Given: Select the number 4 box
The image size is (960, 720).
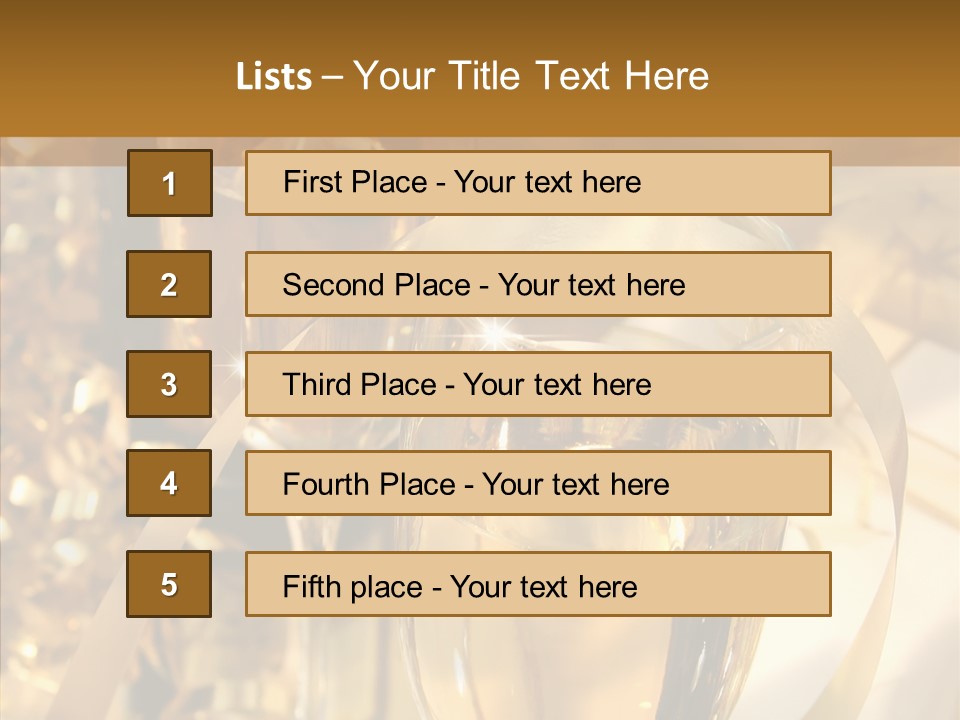Looking at the screenshot, I should tap(169, 483).
